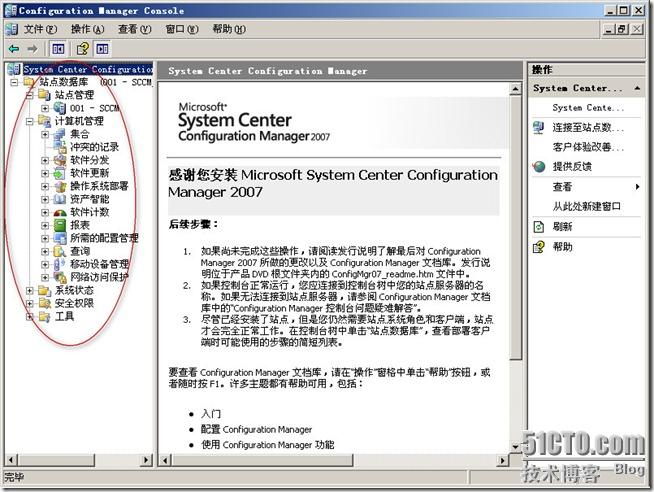The width and height of the screenshot is (654, 492).
Task: Click the System Cente... action item
Action: tap(588, 108)
